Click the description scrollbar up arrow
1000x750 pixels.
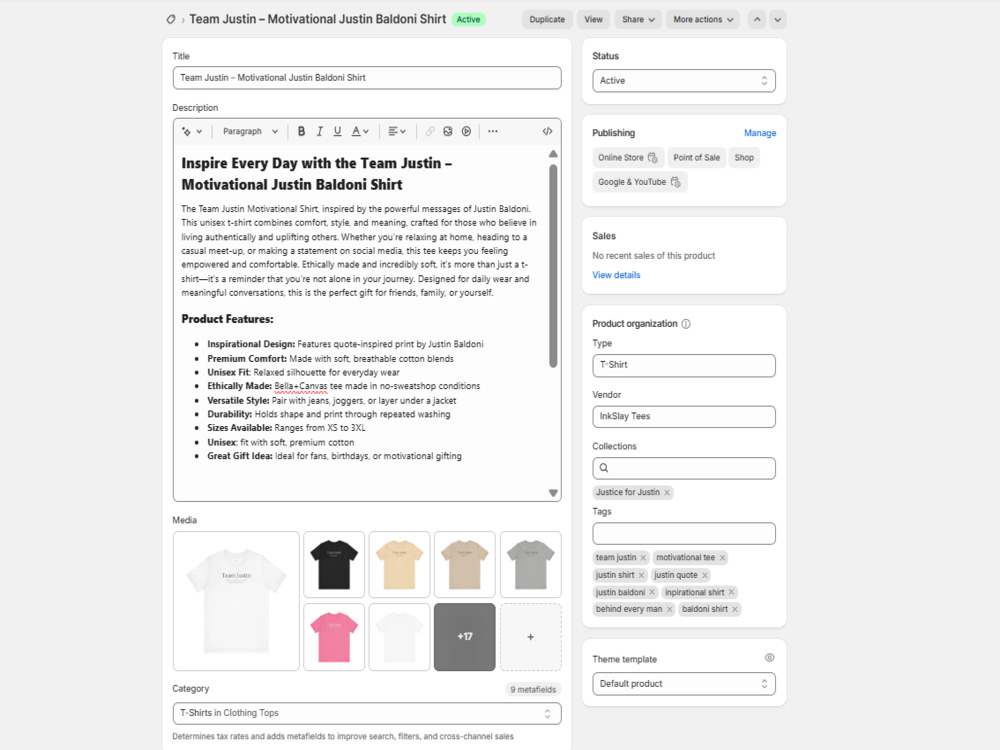click(553, 154)
